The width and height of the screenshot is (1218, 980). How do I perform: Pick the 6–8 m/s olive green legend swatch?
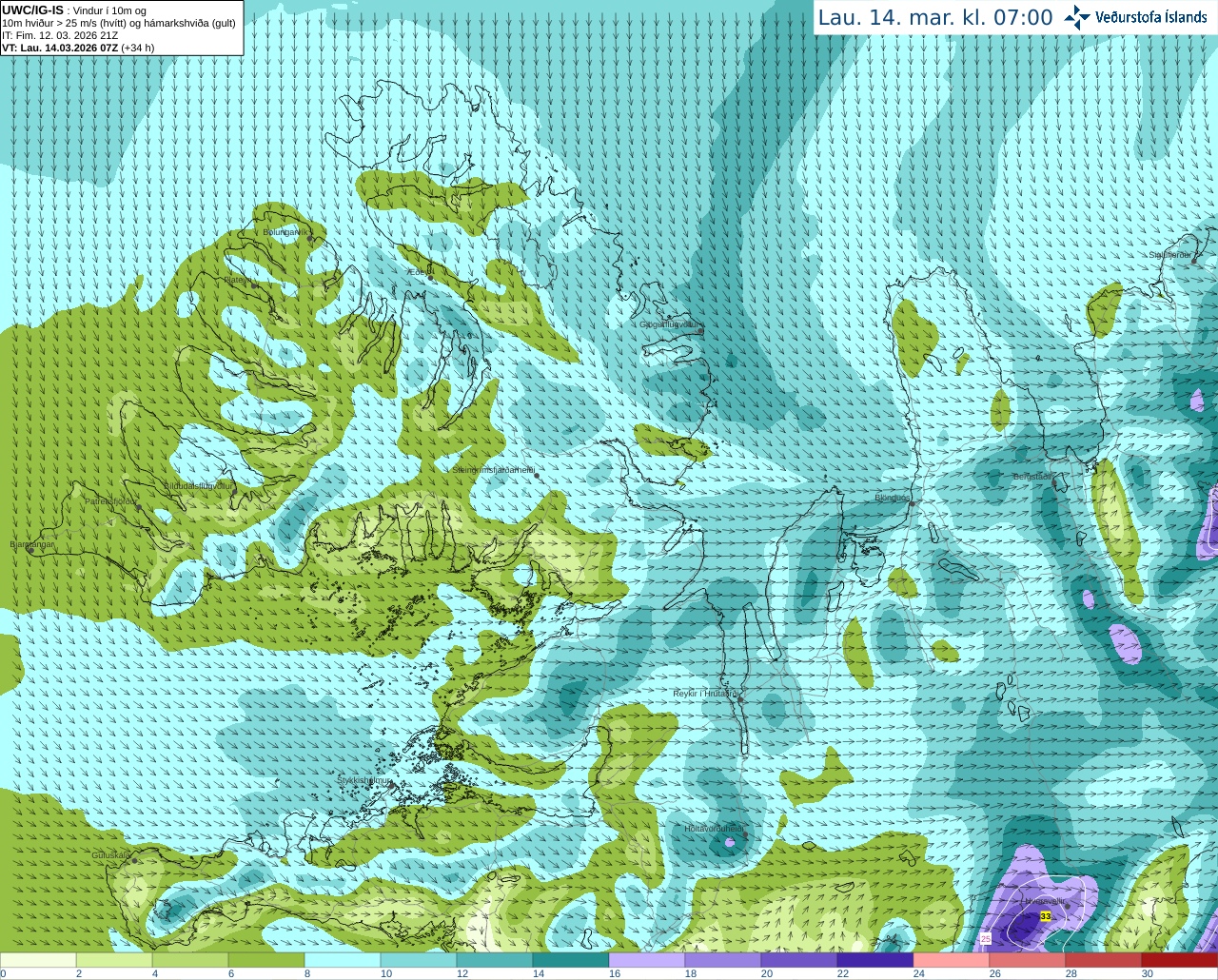[x=266, y=960]
